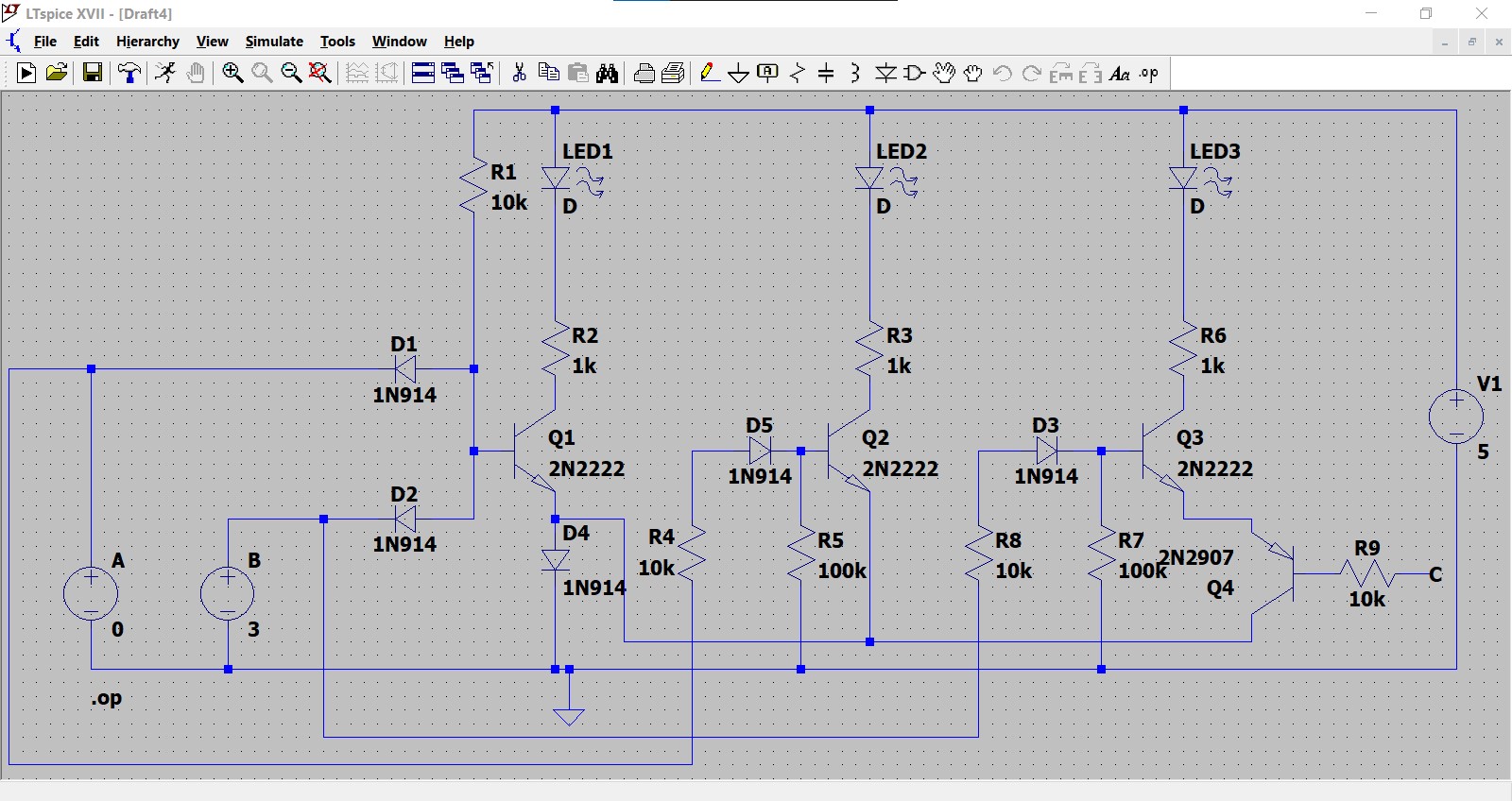Select the Copy (duplicate) tool

[x=548, y=73]
